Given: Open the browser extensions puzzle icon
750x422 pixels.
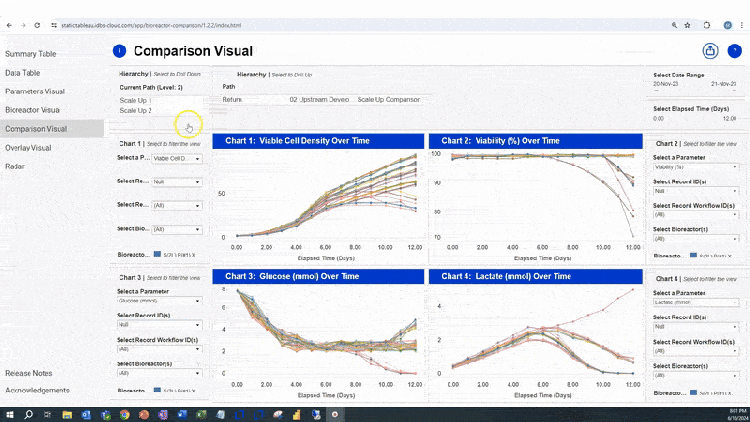Looking at the screenshot, I should 706,25.
